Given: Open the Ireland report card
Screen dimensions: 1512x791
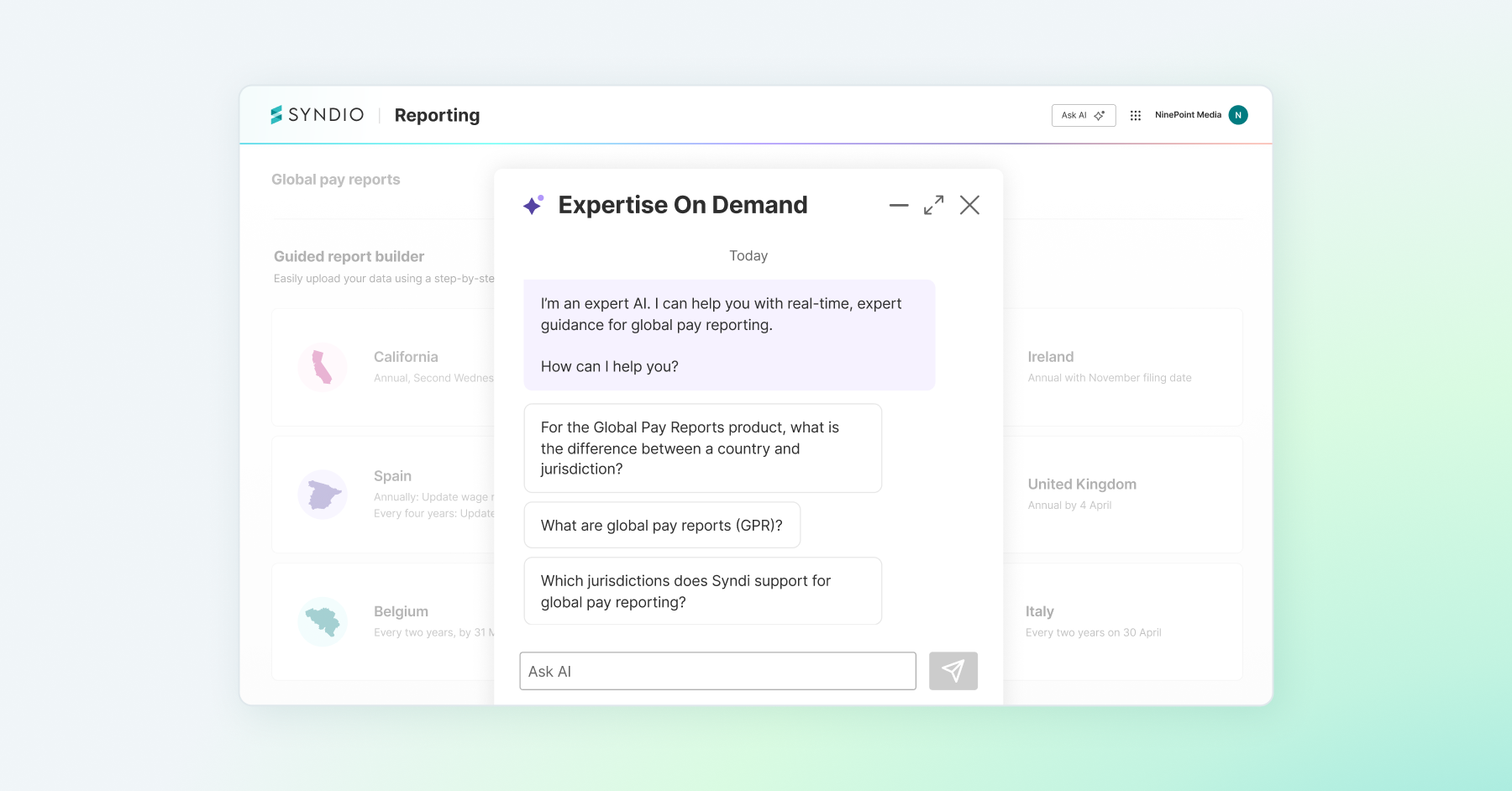Looking at the screenshot, I should click(1121, 367).
